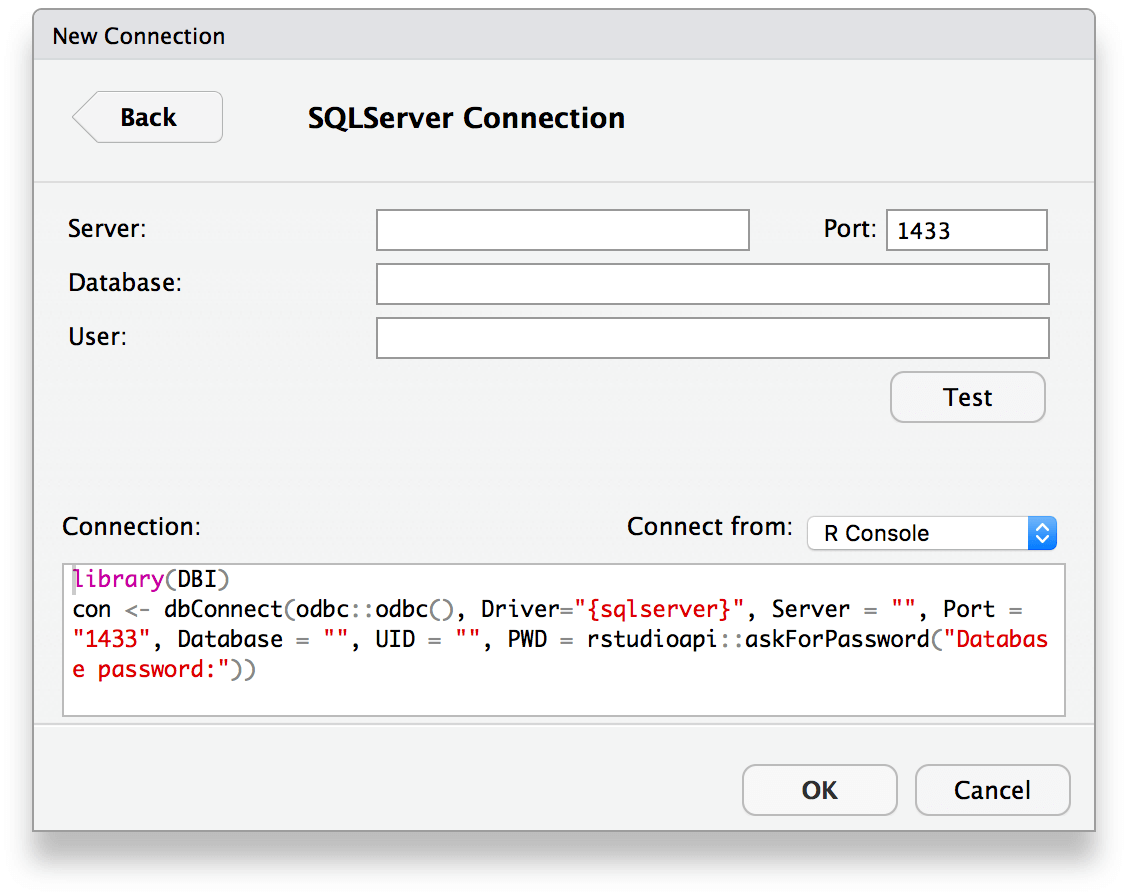The height and width of the screenshot is (892, 1134).
Task: Go Back to the connection list
Action: coord(147,117)
